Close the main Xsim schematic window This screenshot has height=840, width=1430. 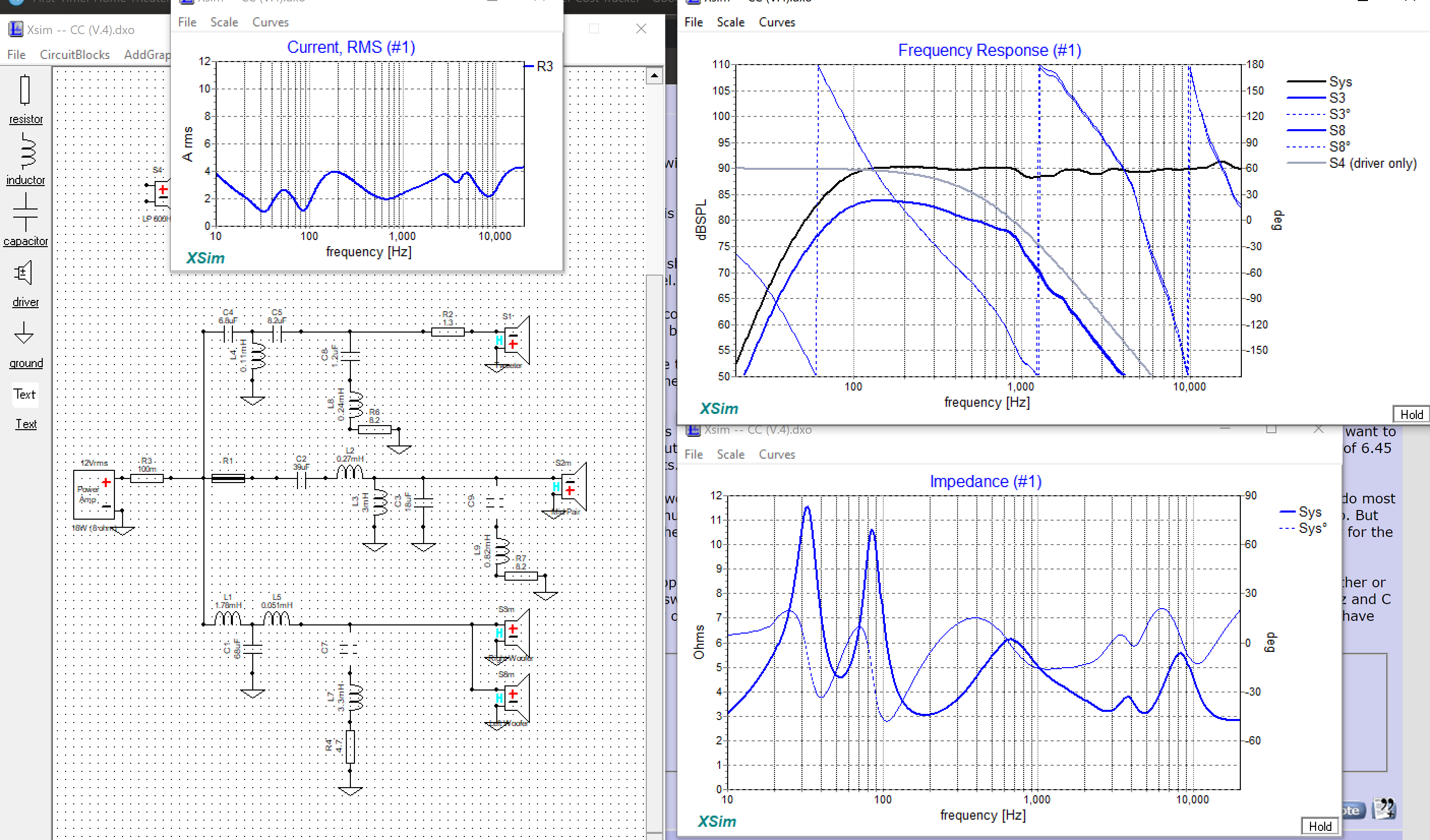tap(641, 28)
